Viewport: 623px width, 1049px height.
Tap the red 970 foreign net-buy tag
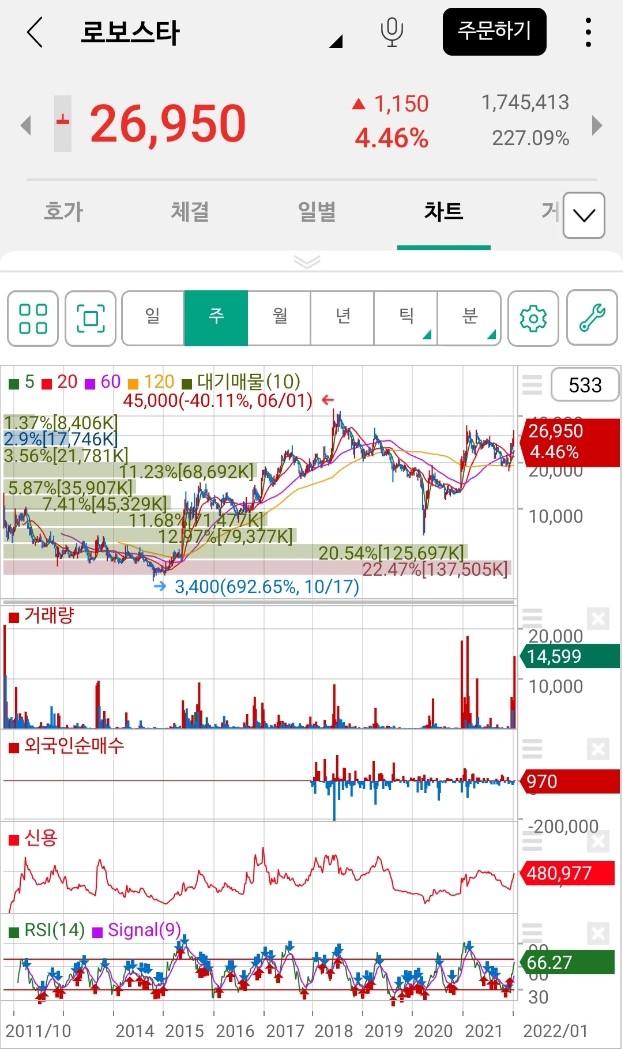570,781
